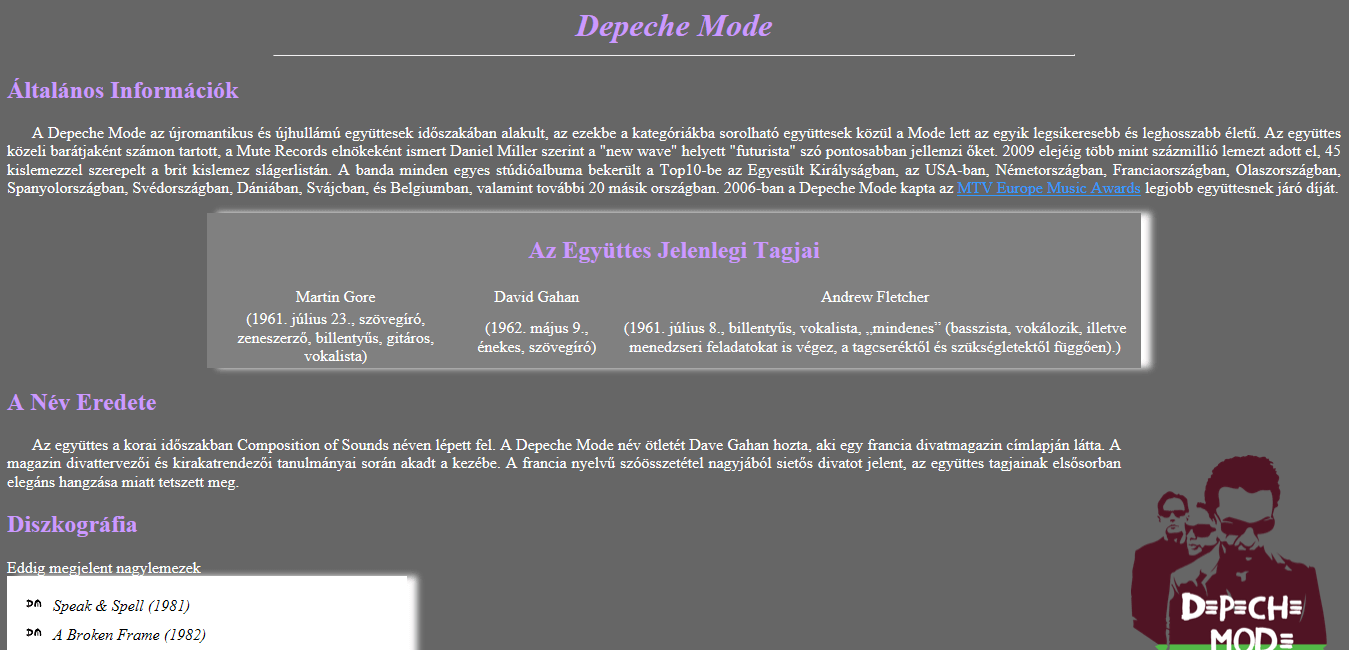1349x650 pixels.
Task: Click the paragraph about Composition of Sounds
Action: (x=565, y=463)
